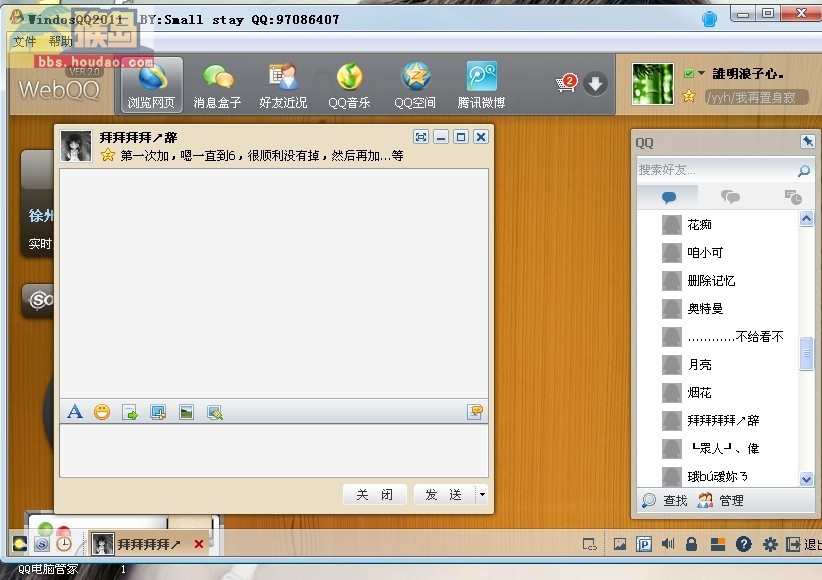The image size is (822, 580).
Task: Close the 拜拜拜拜 chat tab with red X
Action: coord(199,544)
